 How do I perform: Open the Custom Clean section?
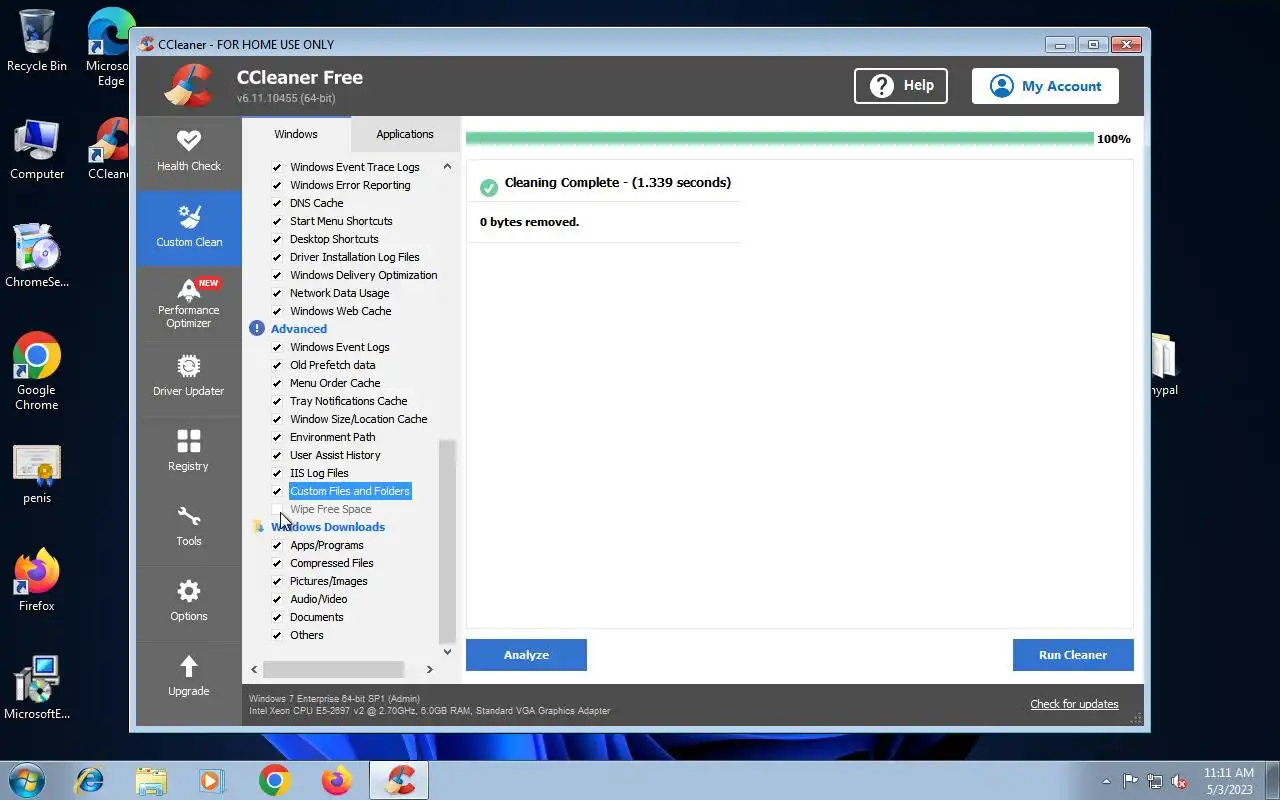(188, 228)
